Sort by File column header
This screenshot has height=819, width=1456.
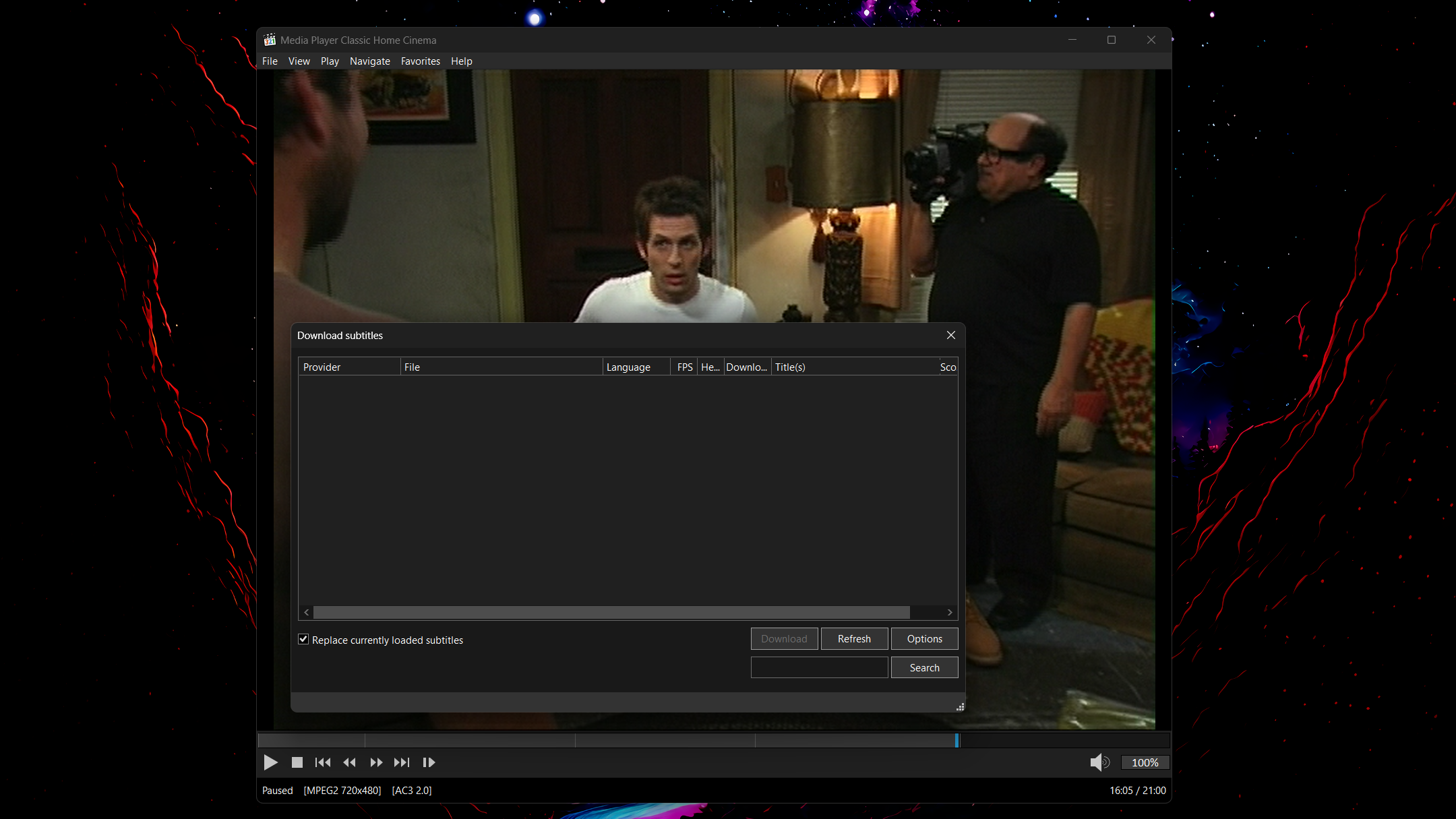tap(502, 367)
